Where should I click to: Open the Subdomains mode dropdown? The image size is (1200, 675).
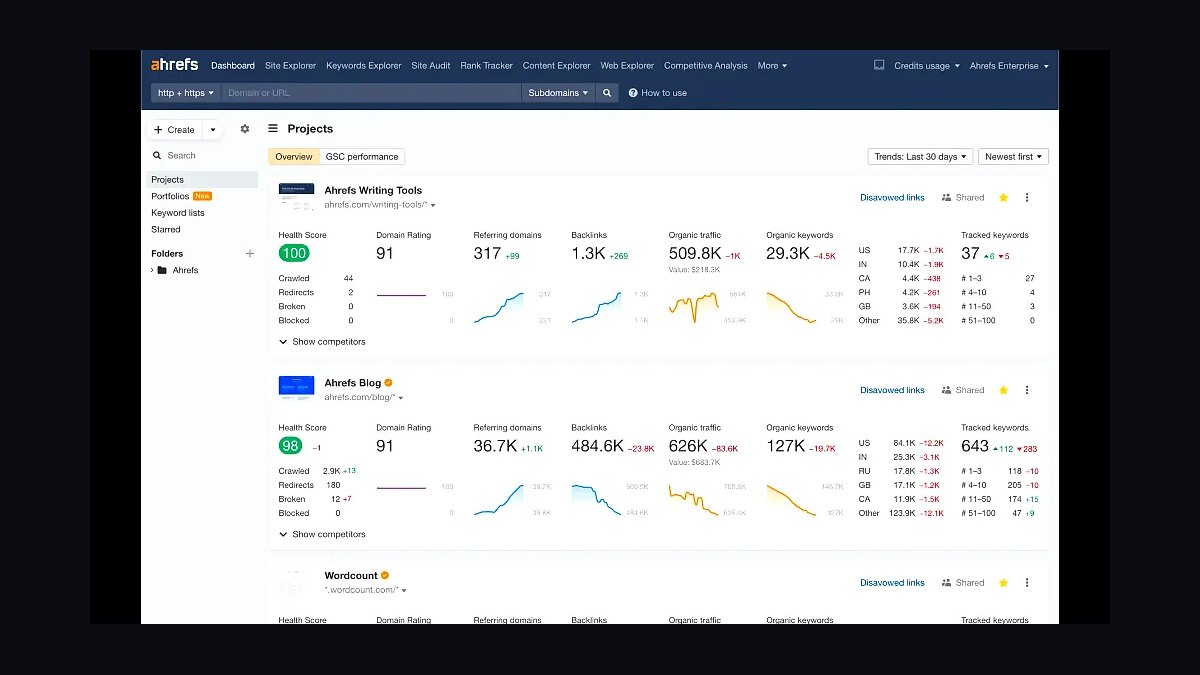(x=558, y=93)
